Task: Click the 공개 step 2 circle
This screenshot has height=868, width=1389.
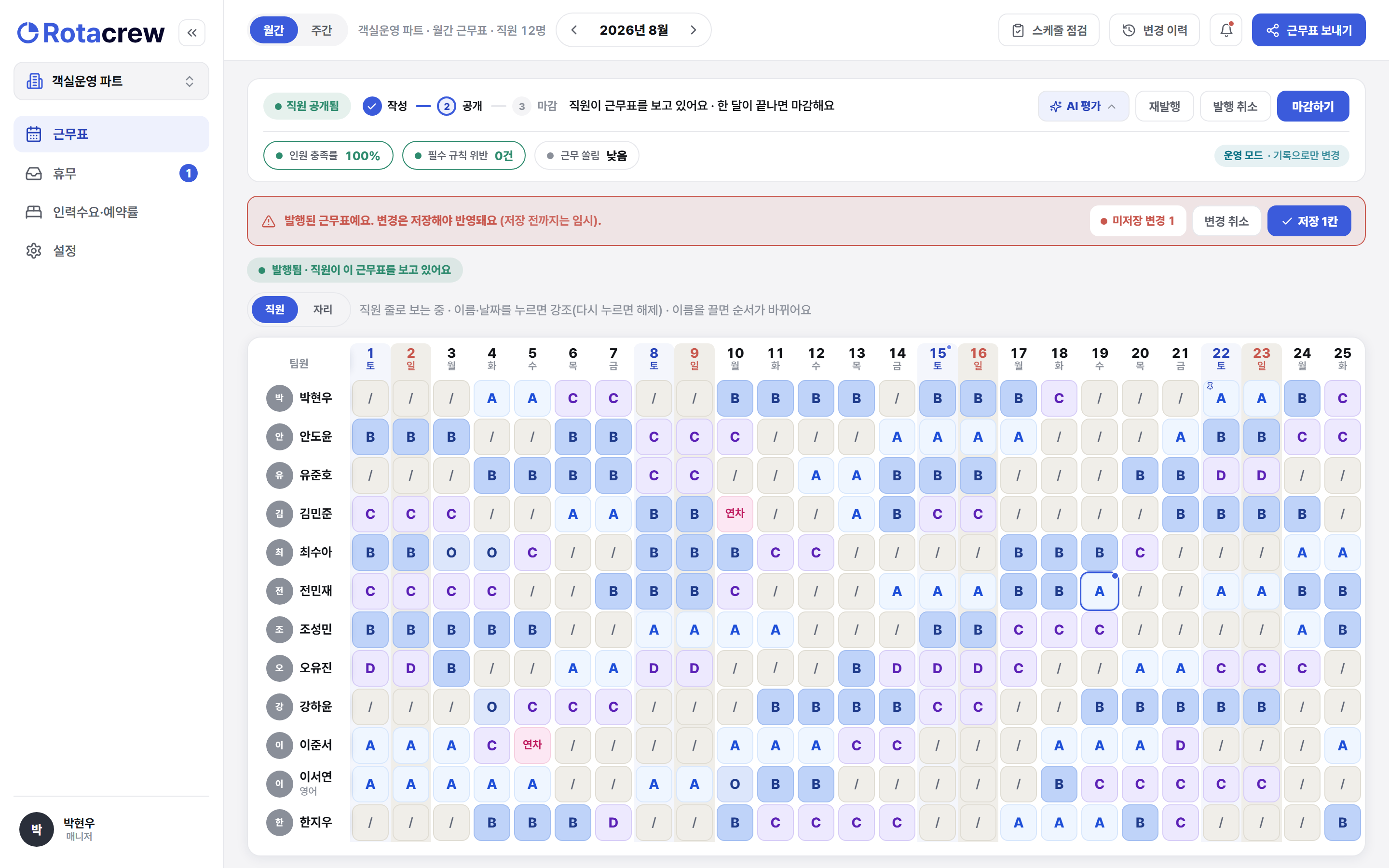Action: 447,106
